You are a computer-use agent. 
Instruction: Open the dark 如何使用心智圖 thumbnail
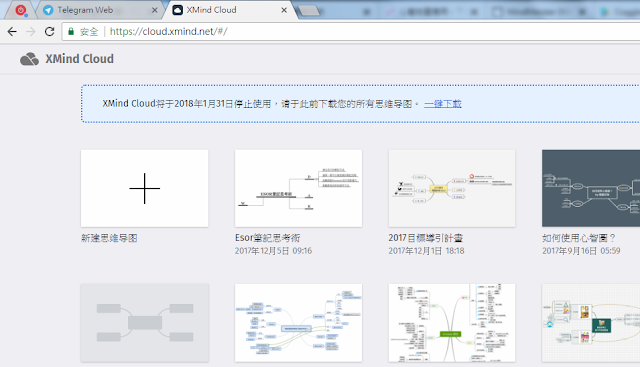click(x=591, y=188)
